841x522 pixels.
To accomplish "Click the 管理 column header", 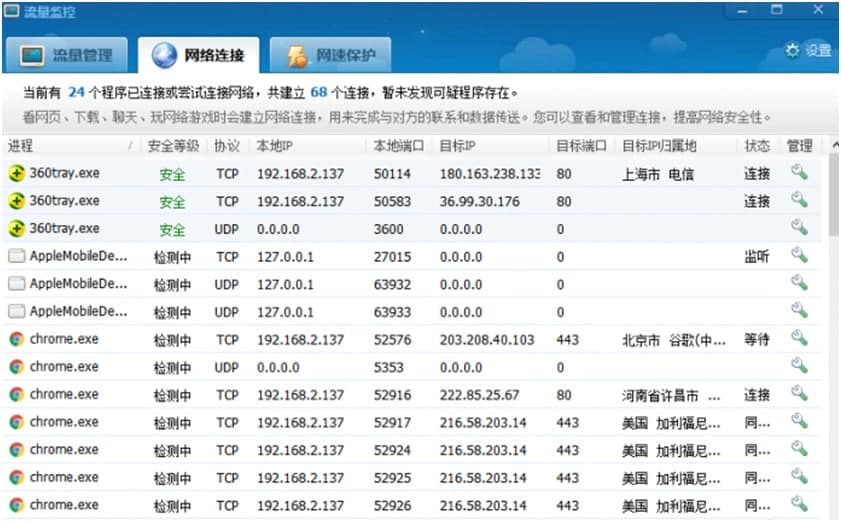I will click(x=800, y=146).
